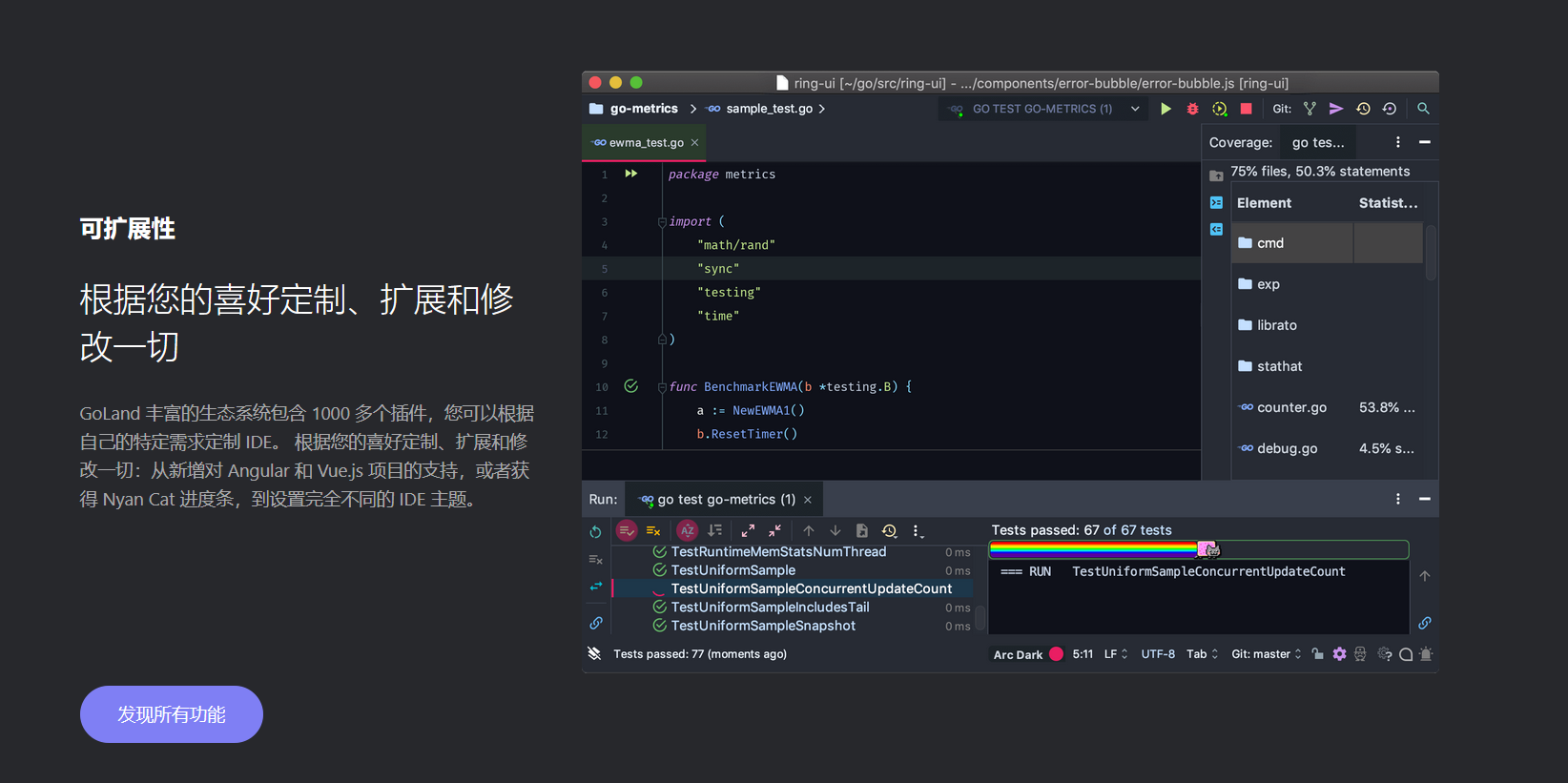The width and height of the screenshot is (1568, 783).
Task: Click the Coverage panel vertical scrollbar
Action: pyautogui.click(x=1430, y=252)
